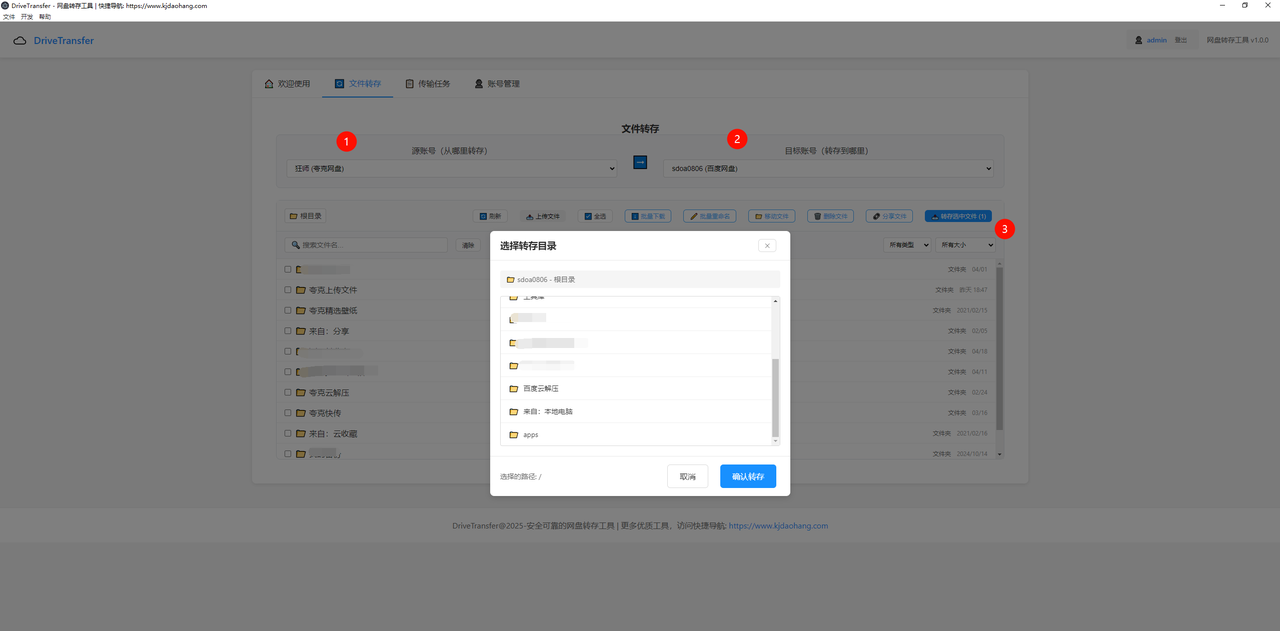Open the 所有类型 file type filter
1280x631 pixels.
click(x=906, y=245)
